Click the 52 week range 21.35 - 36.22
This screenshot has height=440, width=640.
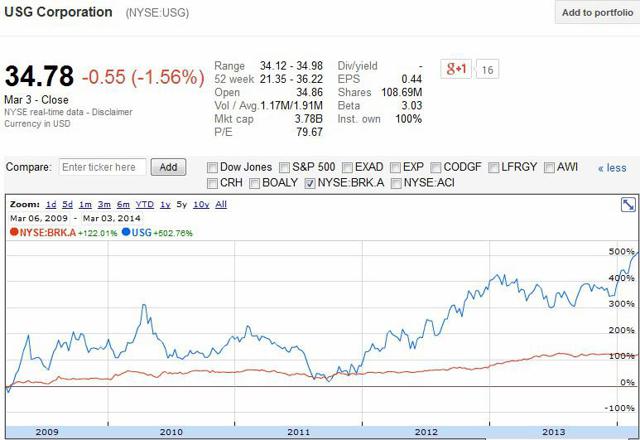pos(291,79)
